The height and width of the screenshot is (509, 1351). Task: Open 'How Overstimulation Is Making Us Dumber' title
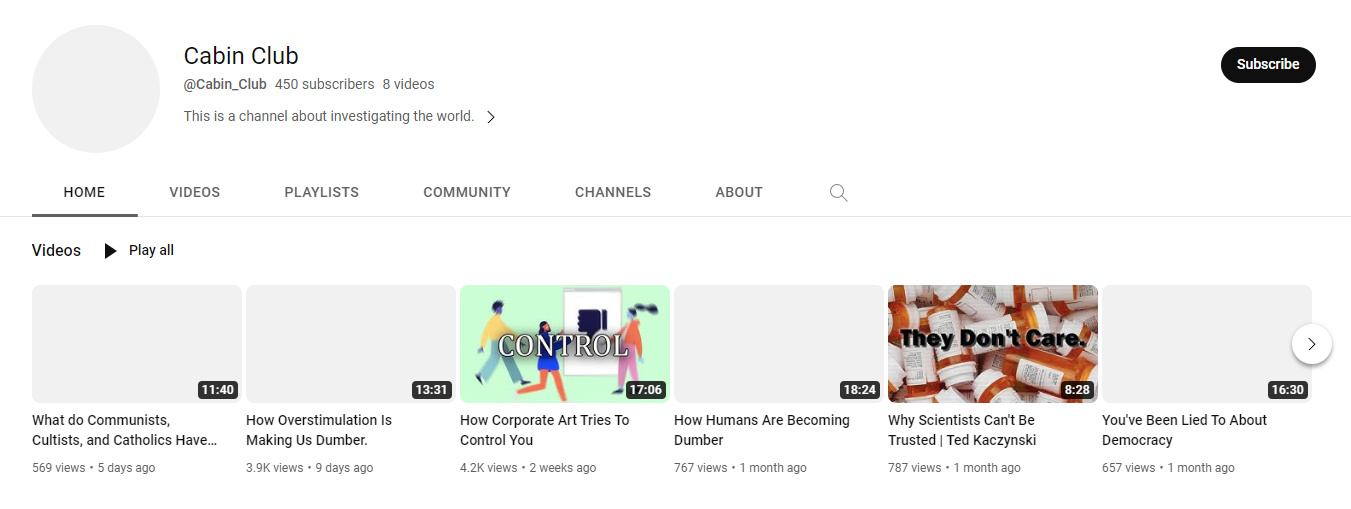click(319, 430)
